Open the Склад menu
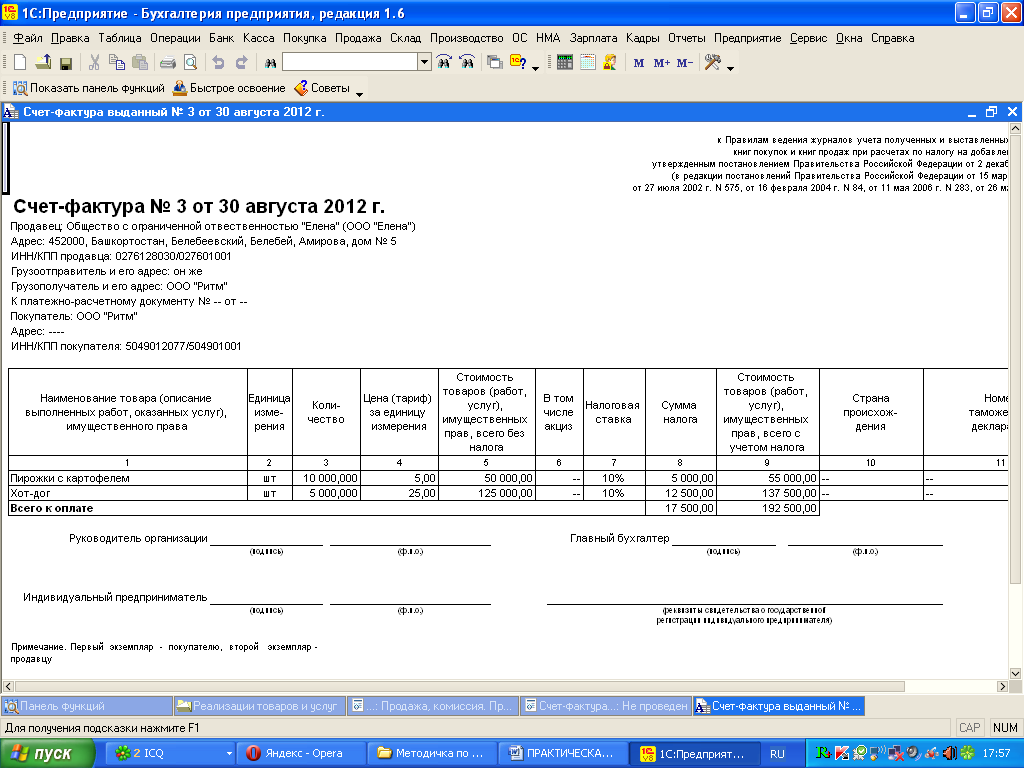Image resolution: width=1024 pixels, height=768 pixels. (406, 38)
